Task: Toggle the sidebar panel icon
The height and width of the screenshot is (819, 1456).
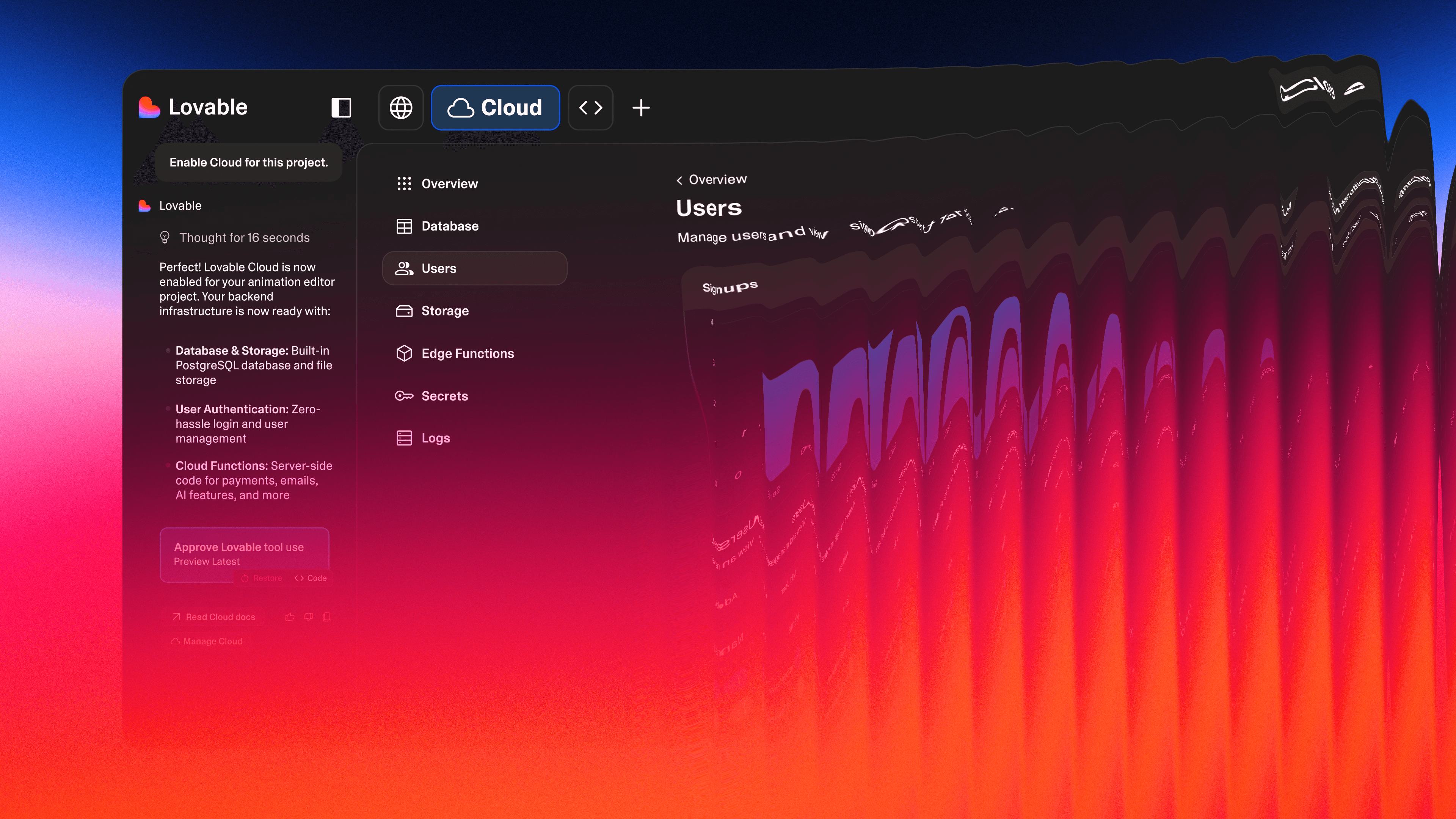Action: tap(341, 107)
